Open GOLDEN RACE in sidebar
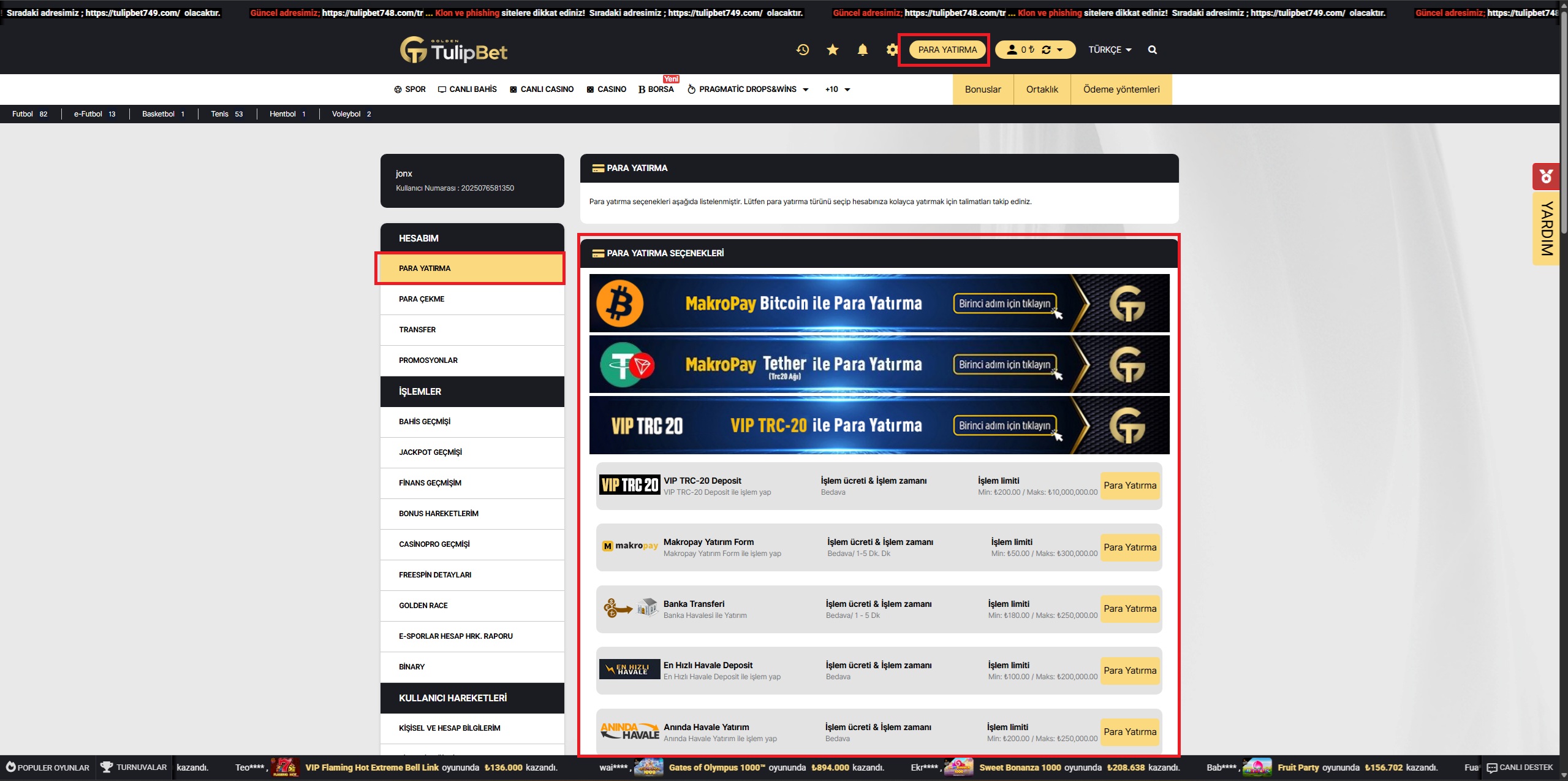This screenshot has width=1568, height=781. click(472, 606)
